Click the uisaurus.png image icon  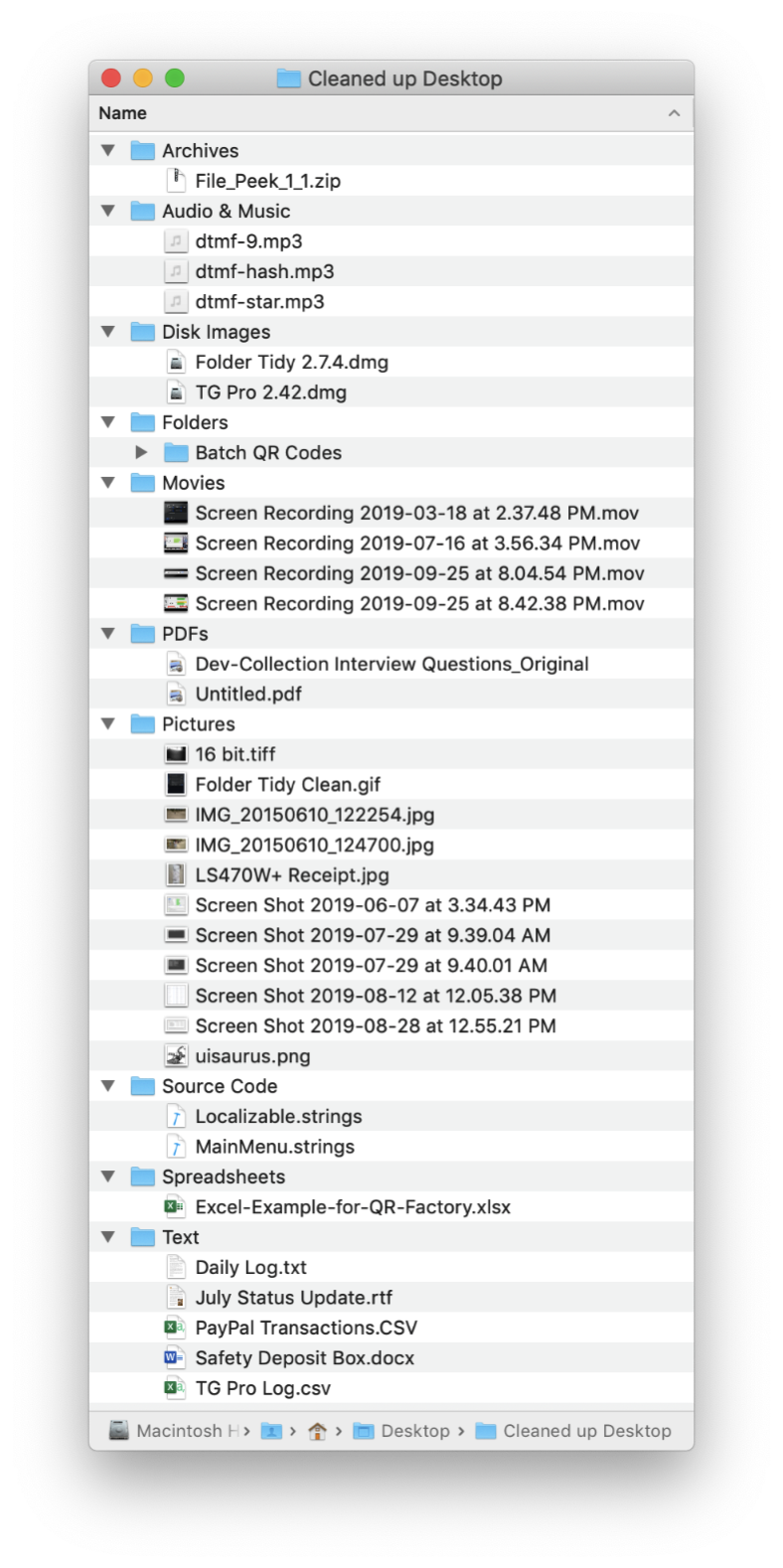tap(176, 1055)
